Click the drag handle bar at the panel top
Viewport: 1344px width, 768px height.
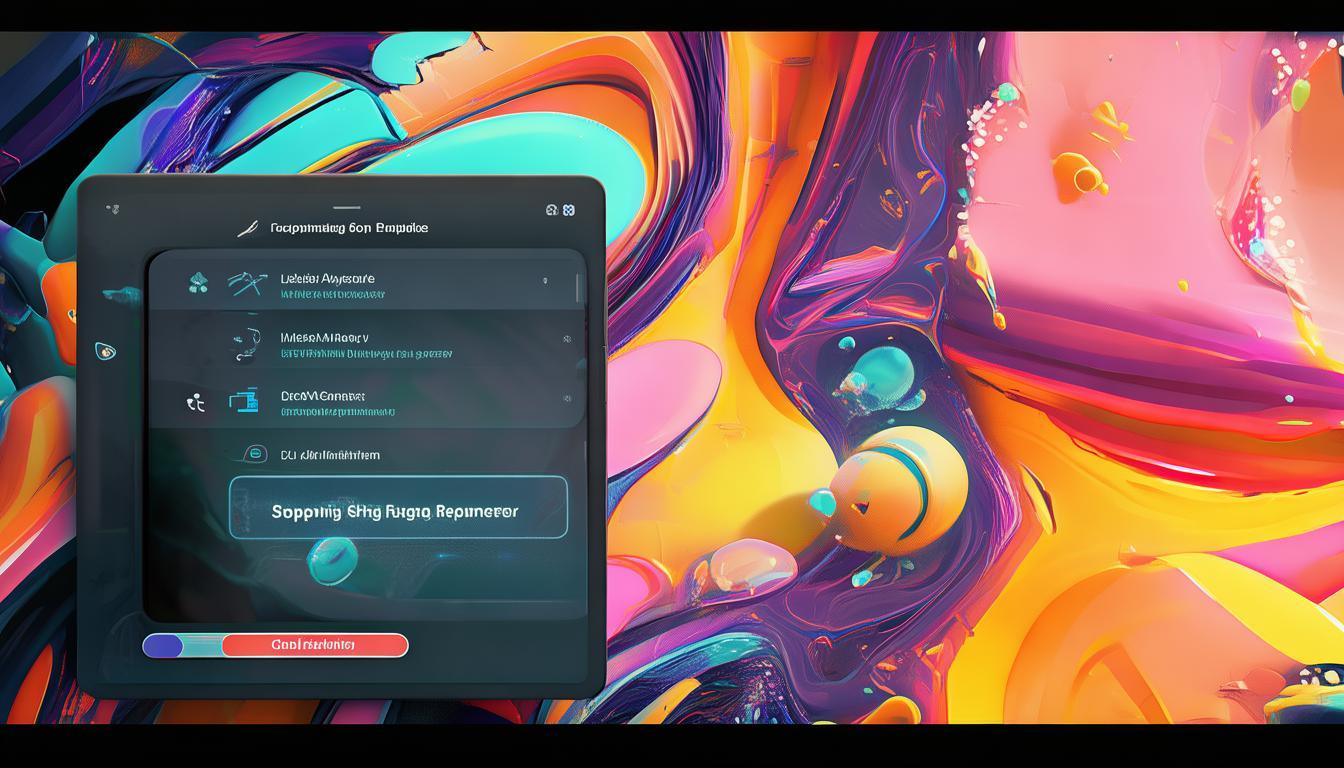[x=346, y=208]
